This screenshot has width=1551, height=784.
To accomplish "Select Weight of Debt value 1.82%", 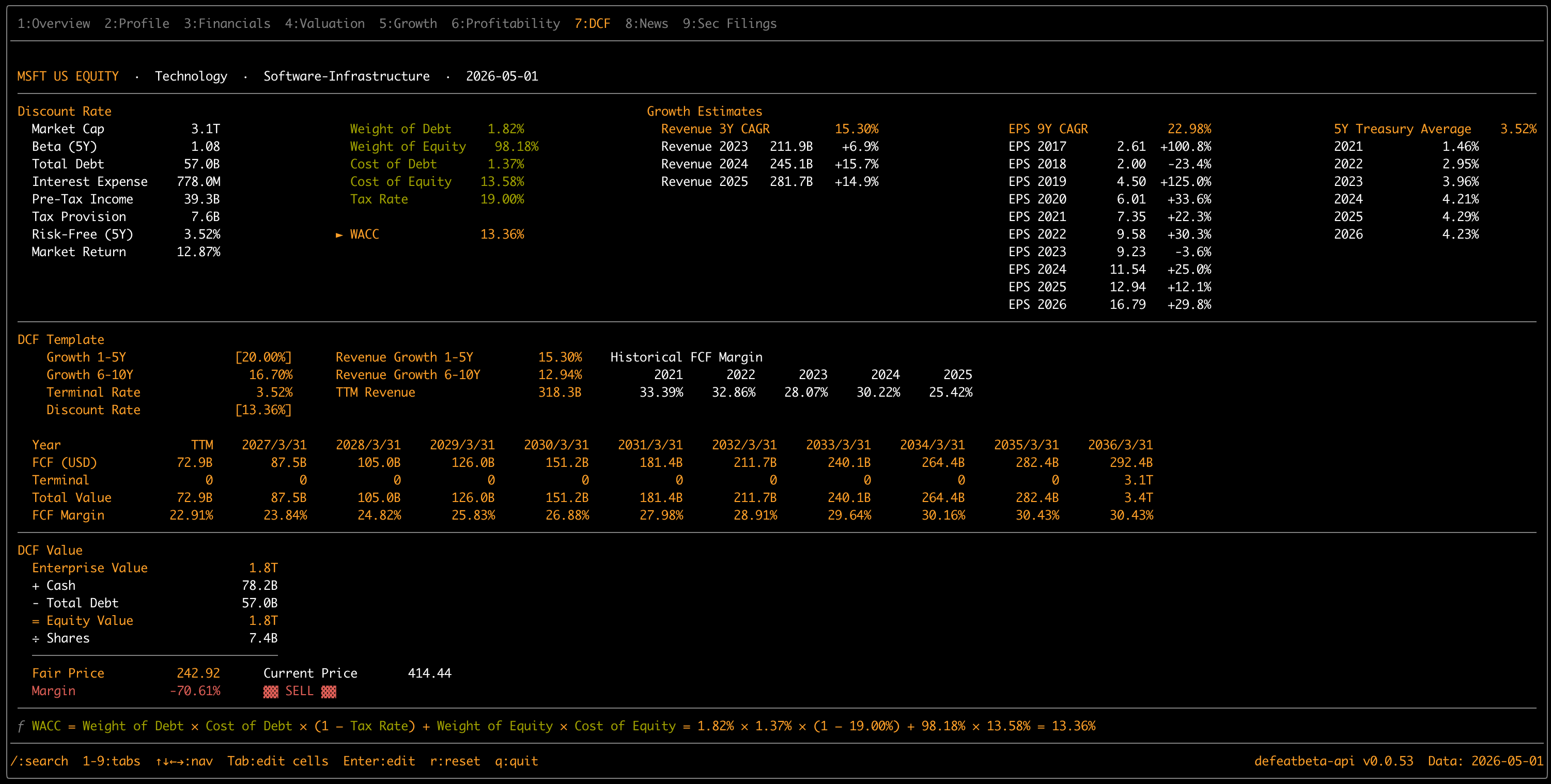I will [506, 129].
